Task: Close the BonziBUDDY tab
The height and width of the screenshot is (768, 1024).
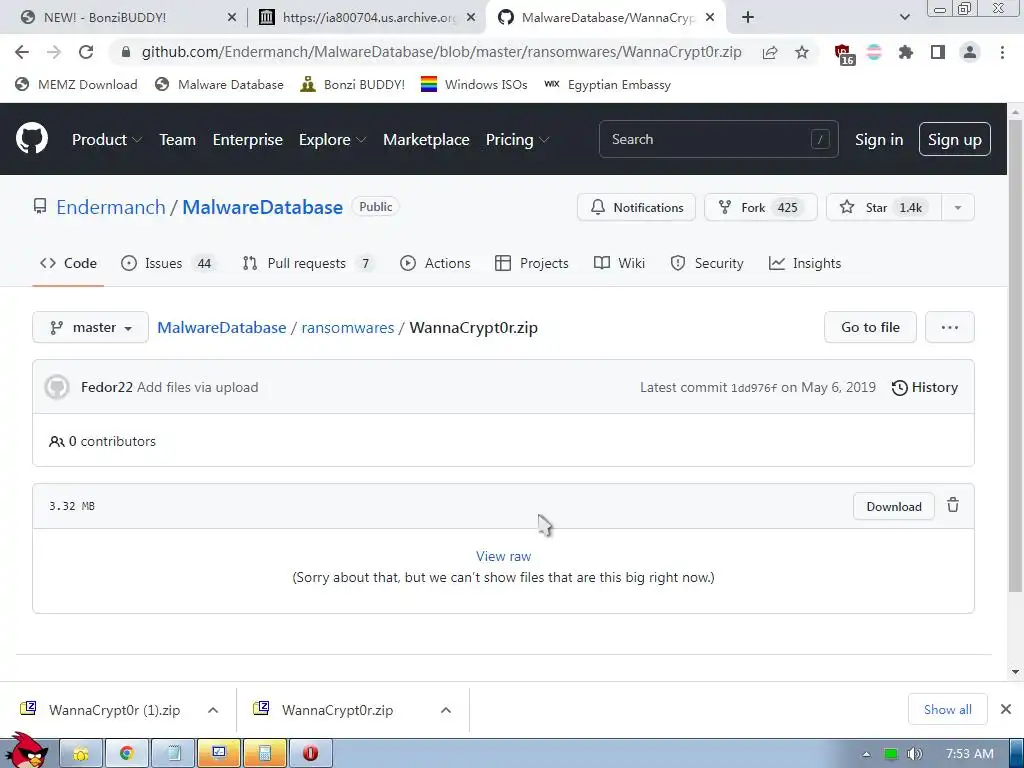Action: [232, 18]
